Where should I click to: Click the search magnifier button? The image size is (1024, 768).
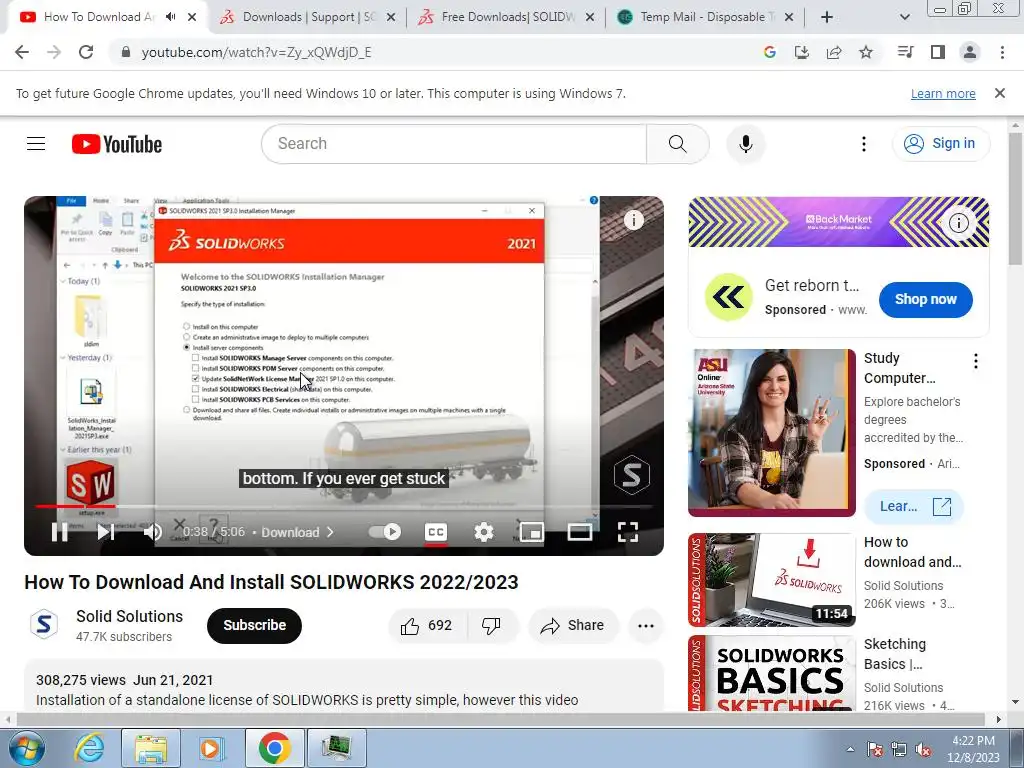coord(677,144)
